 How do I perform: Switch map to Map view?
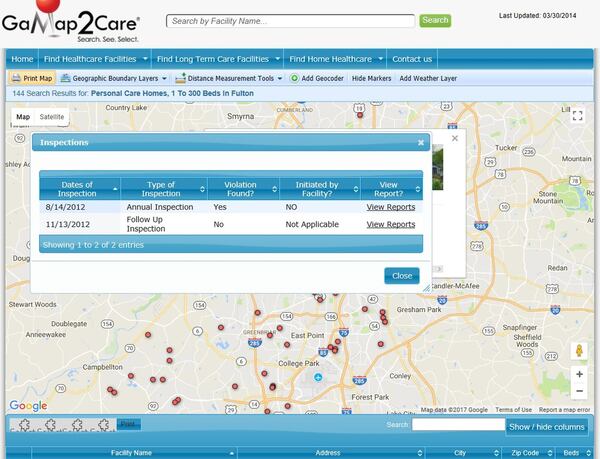22,117
